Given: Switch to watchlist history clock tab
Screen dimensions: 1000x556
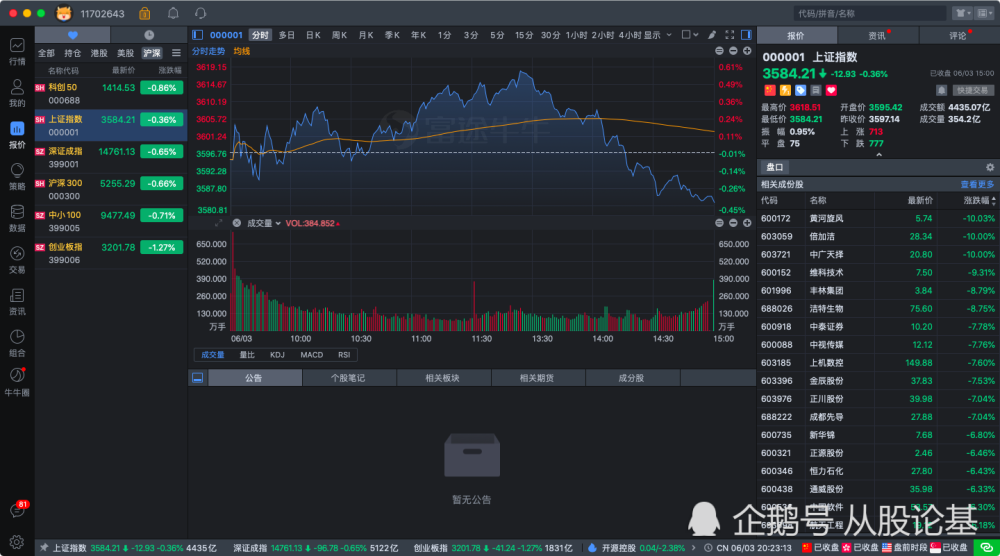Looking at the screenshot, I should pyautogui.click(x=149, y=35).
